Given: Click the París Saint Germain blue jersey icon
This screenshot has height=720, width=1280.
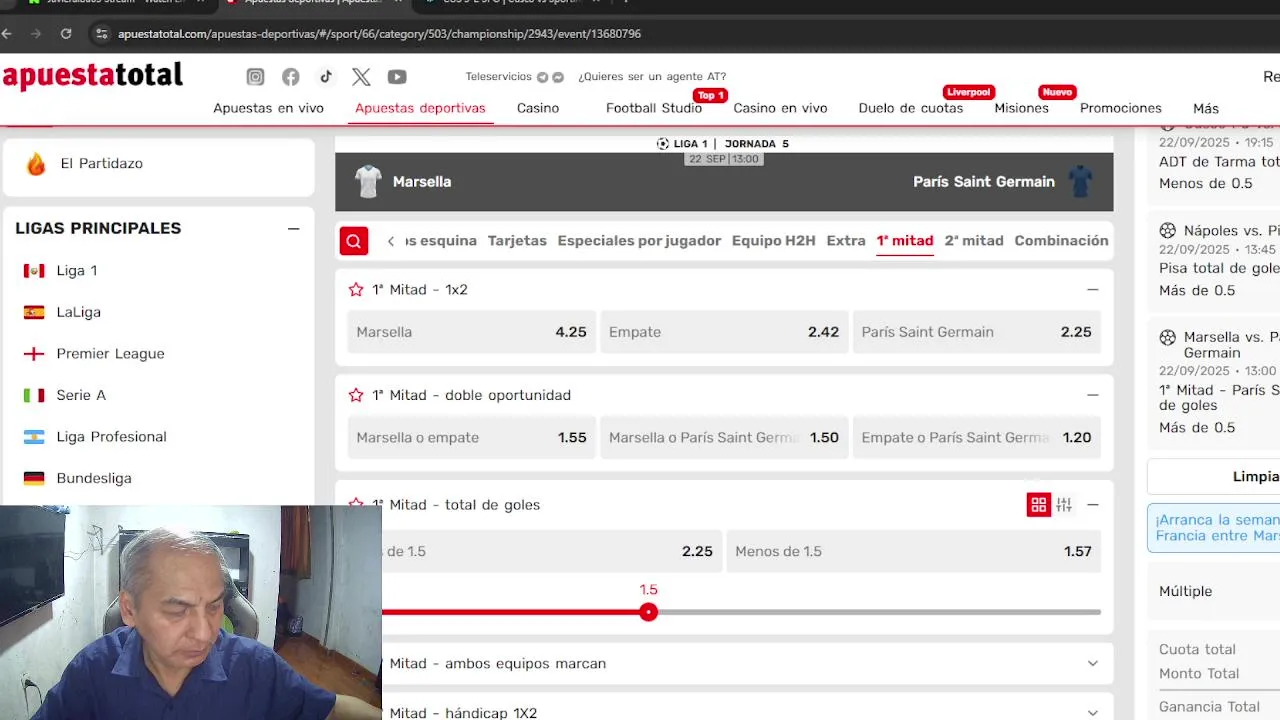Looking at the screenshot, I should (1081, 181).
